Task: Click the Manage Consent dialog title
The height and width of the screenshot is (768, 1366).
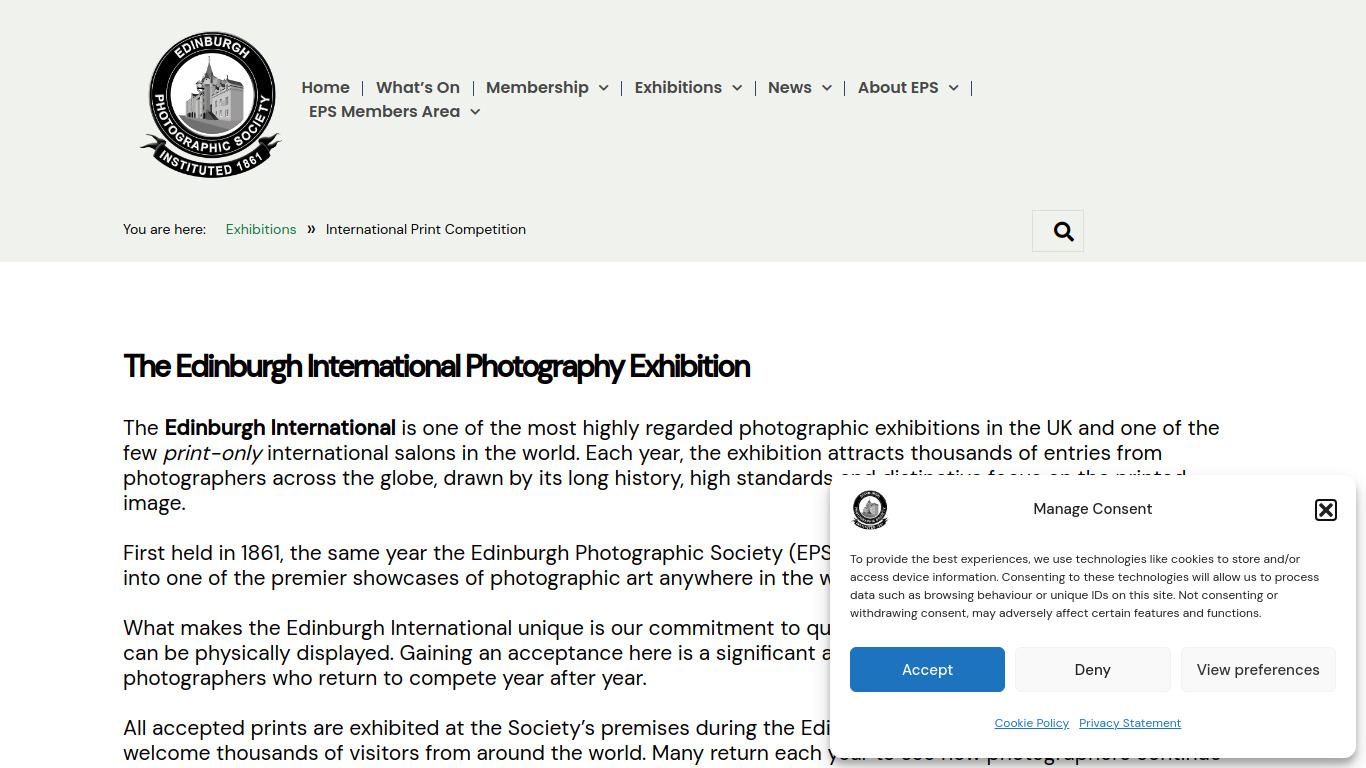Action: click(1093, 509)
